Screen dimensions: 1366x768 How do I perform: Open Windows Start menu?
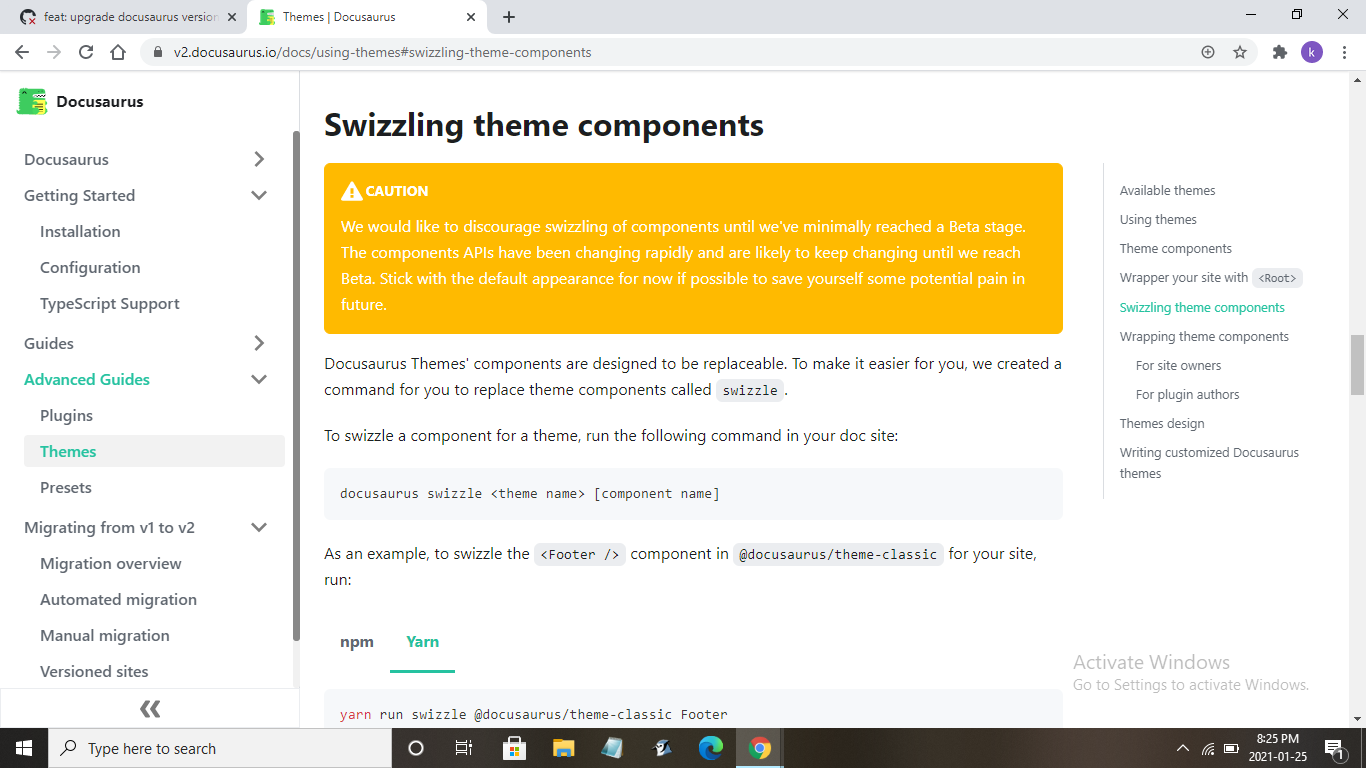(24, 748)
